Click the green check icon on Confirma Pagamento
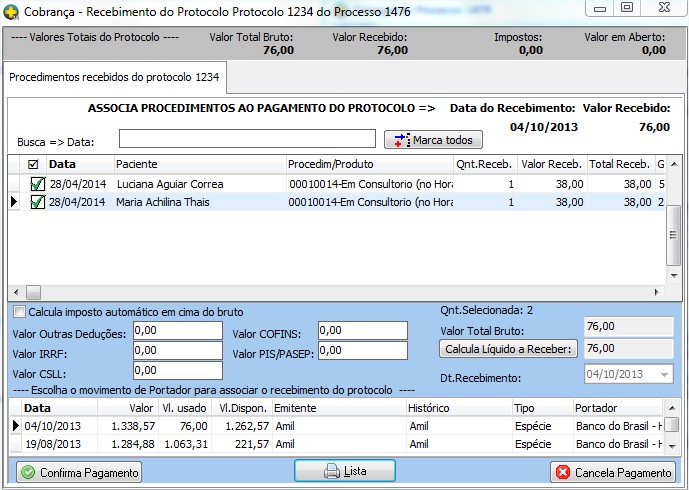This screenshot has height=490, width=689. click(x=27, y=472)
